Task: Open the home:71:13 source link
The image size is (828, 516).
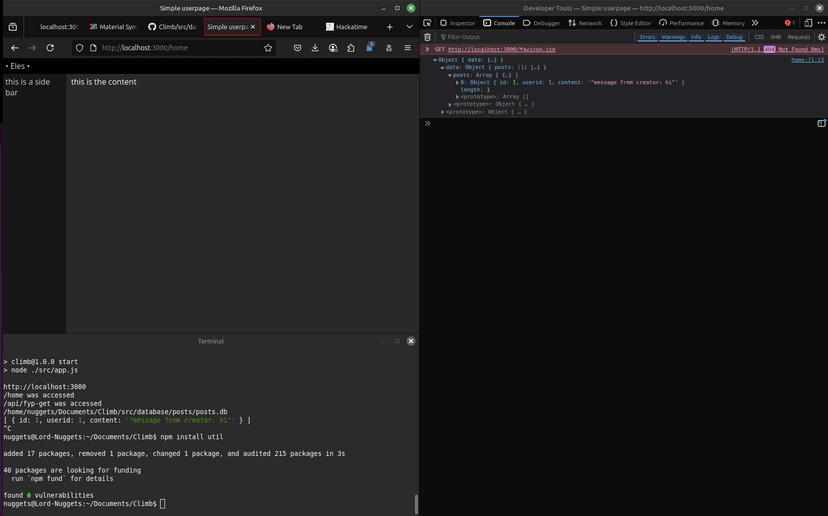Action: click(807, 60)
